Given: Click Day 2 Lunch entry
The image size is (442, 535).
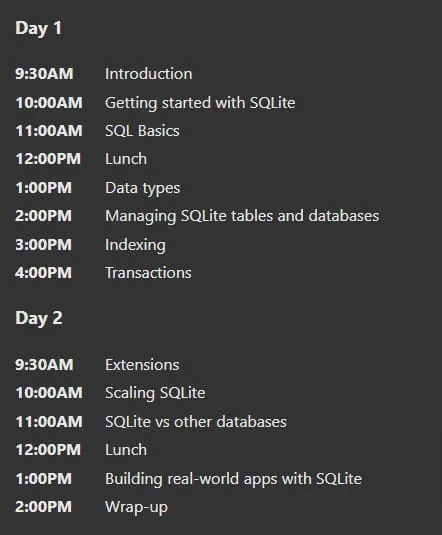Looking at the screenshot, I should [126, 450].
